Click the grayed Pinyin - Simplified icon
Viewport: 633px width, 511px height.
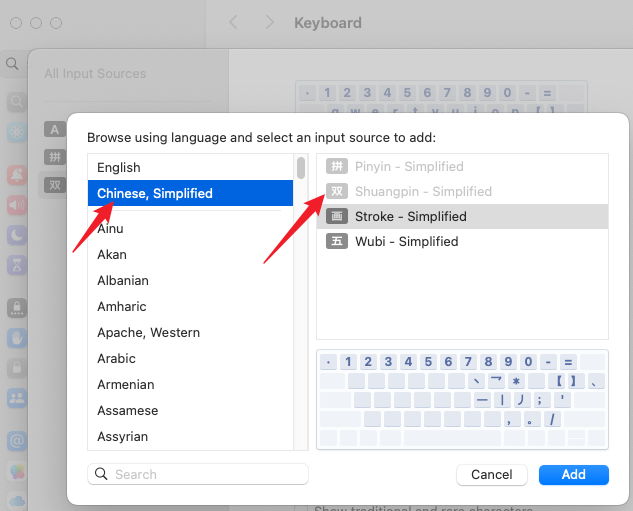tap(337, 166)
